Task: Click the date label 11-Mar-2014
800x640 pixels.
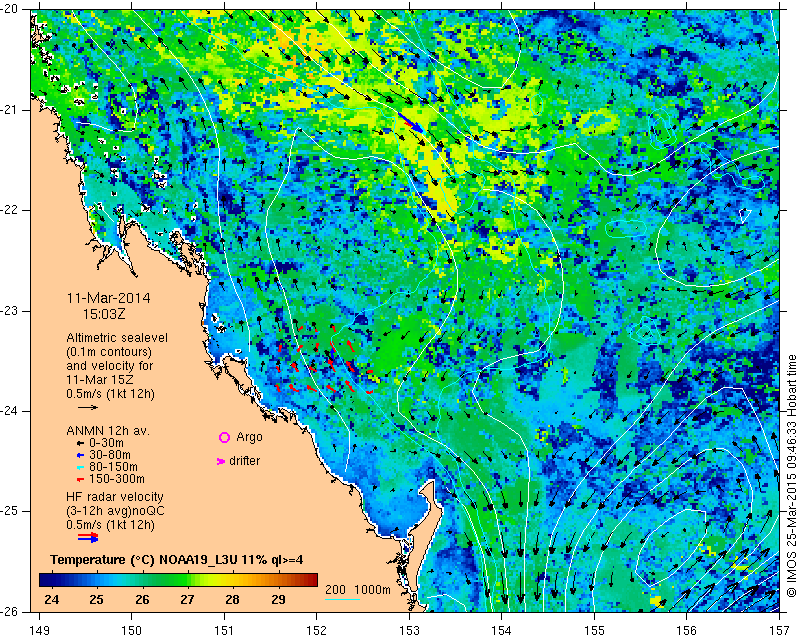Action: pos(109,298)
